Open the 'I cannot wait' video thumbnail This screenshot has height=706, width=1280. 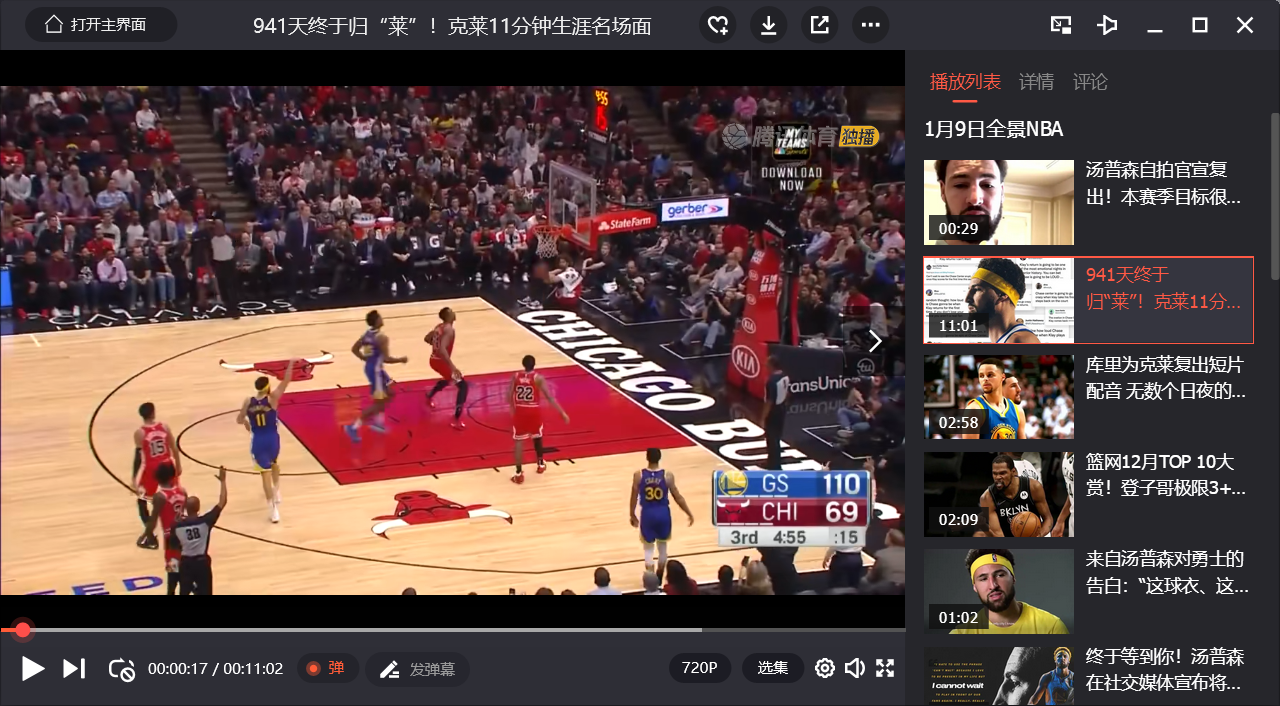pyautogui.click(x=998, y=676)
